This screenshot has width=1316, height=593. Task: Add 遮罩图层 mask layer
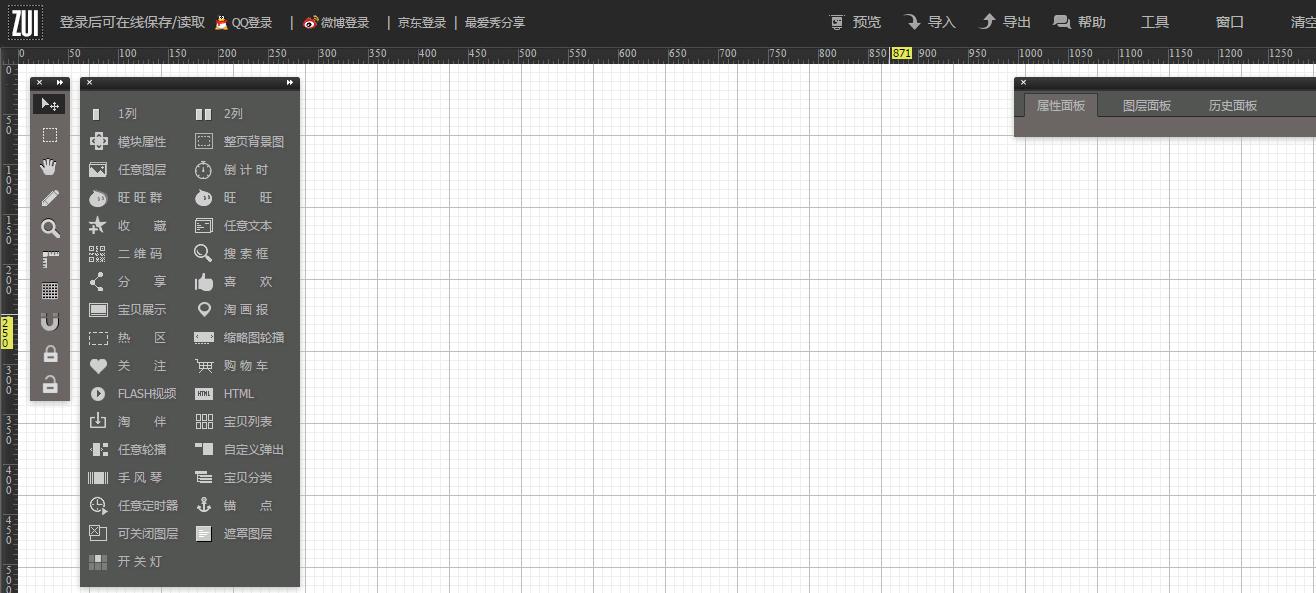[x=233, y=534]
